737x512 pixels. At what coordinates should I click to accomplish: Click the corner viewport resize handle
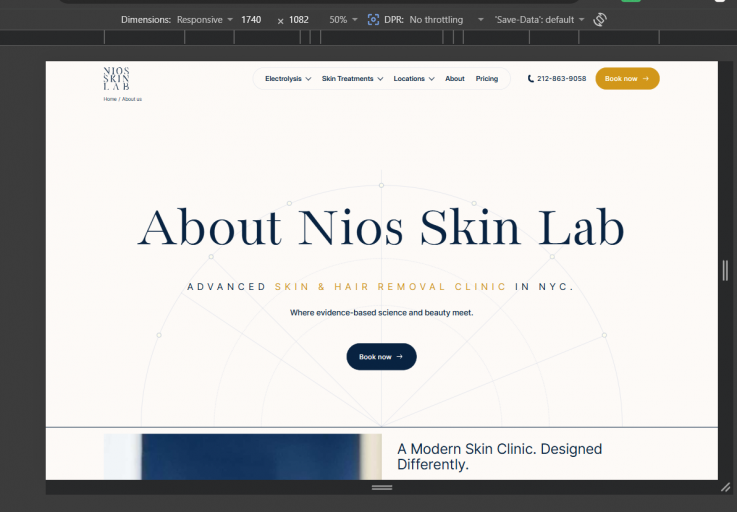[x=726, y=488]
